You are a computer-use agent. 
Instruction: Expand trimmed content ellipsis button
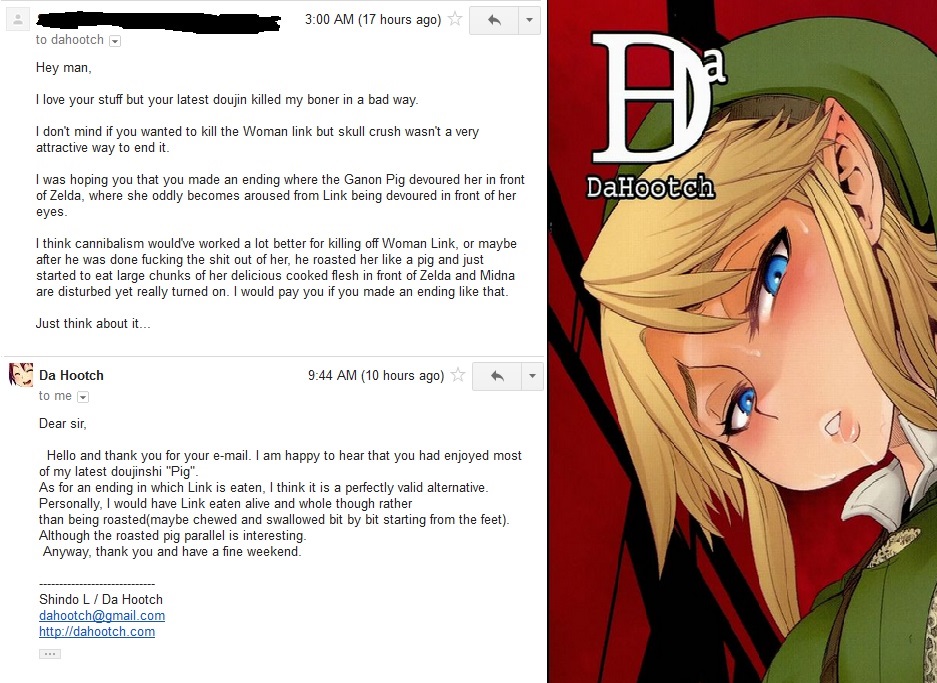50,654
